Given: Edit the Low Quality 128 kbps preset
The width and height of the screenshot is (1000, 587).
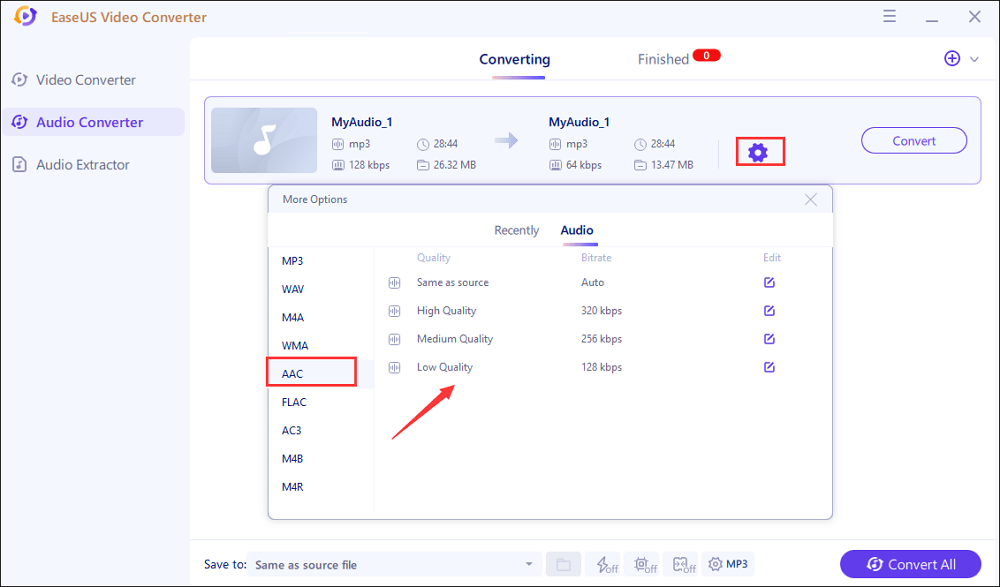Looking at the screenshot, I should click(x=769, y=367).
